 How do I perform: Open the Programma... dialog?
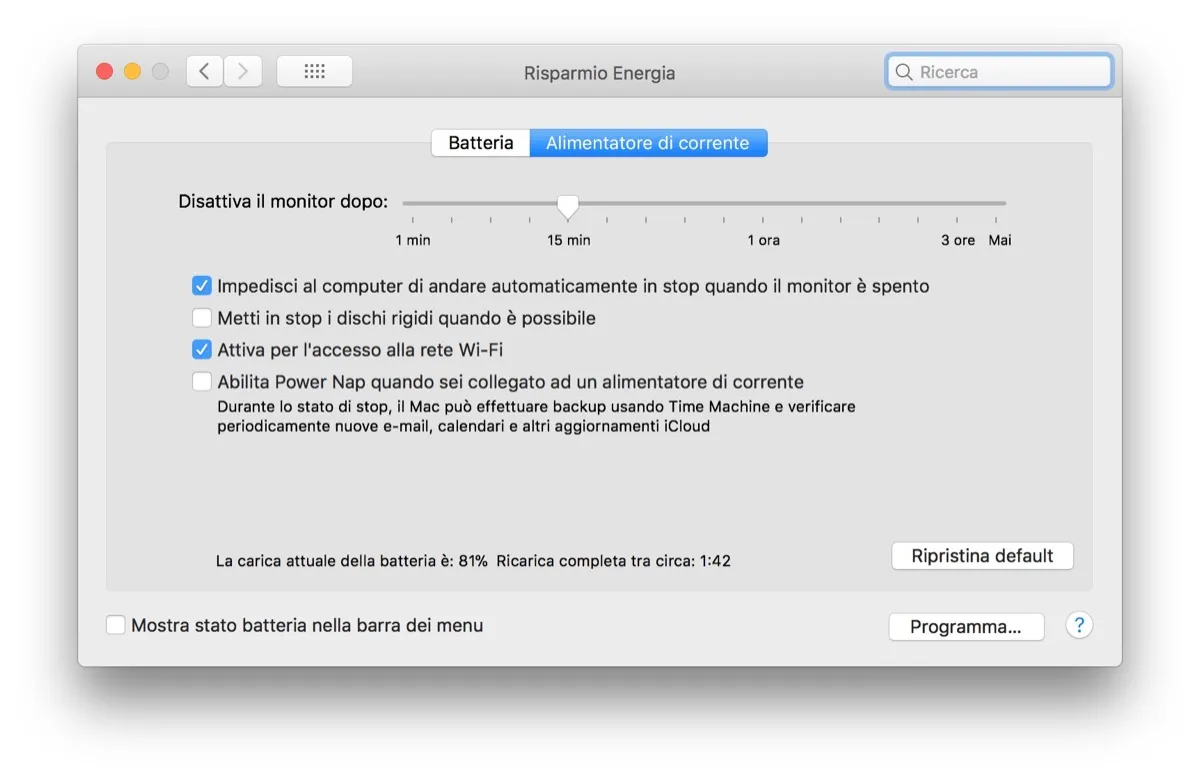[x=966, y=627]
